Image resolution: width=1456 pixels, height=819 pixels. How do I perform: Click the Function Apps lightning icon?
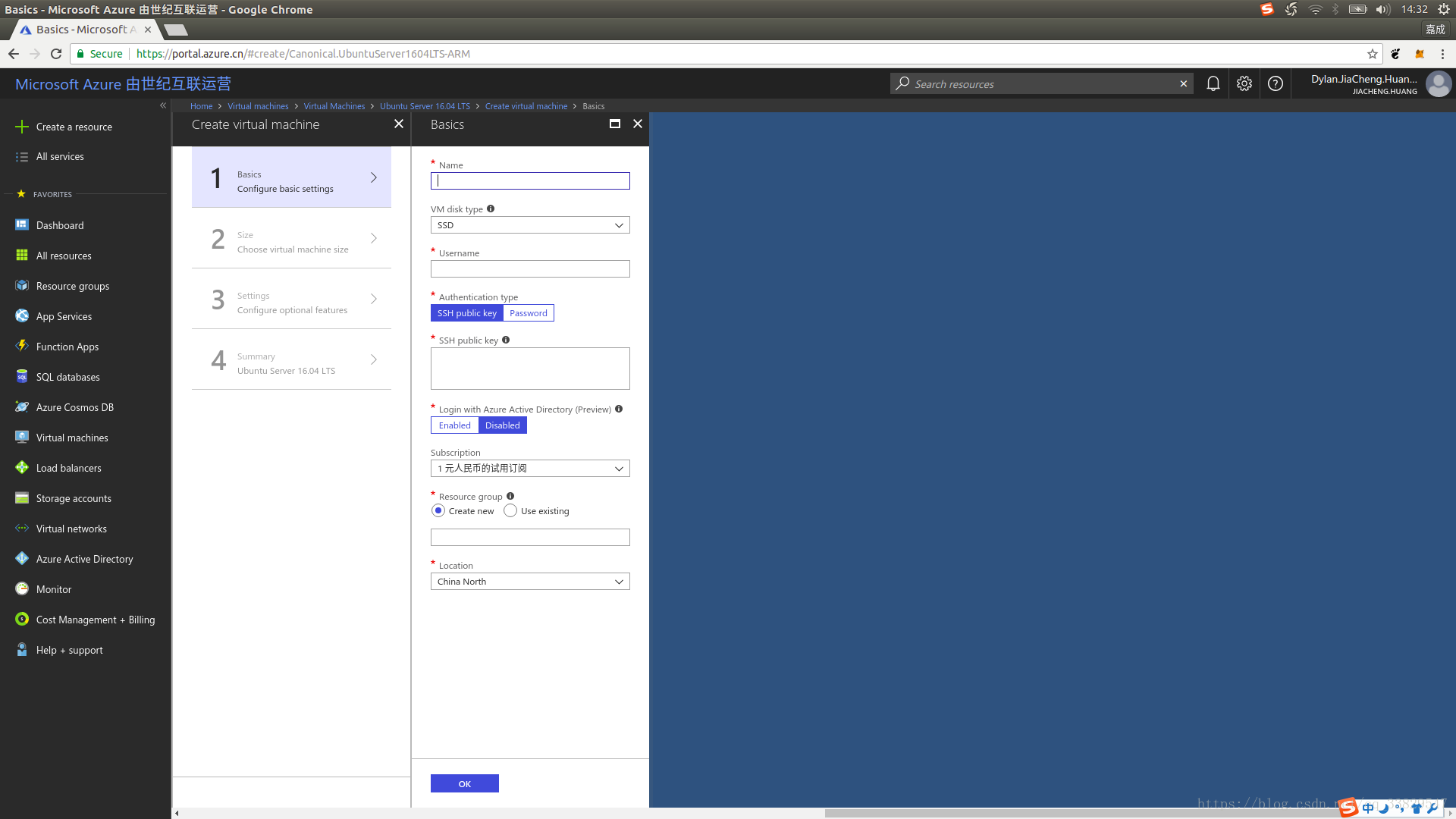(22, 347)
